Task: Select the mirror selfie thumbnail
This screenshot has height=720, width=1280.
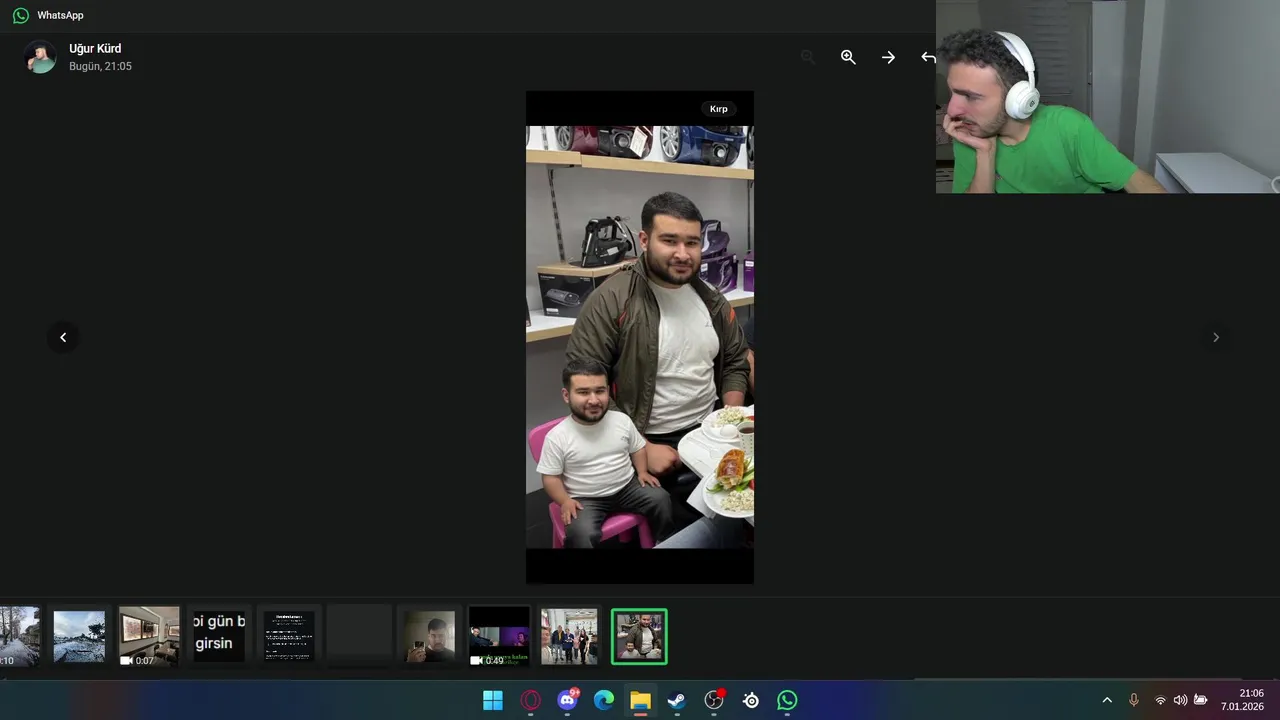Action: 429,636
